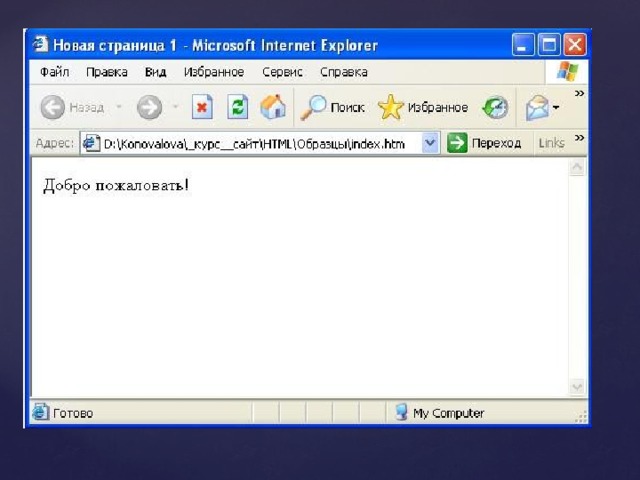This screenshot has width=640, height=480.
Task: Open the Избранное menu
Action: coord(214,72)
